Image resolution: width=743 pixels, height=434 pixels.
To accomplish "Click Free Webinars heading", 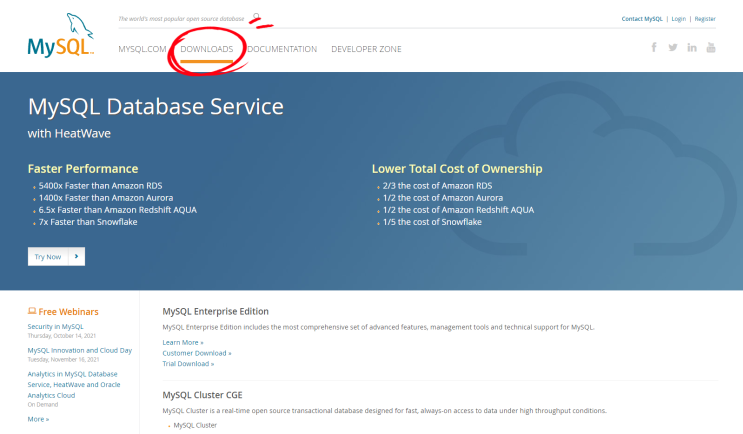I will pos(68,311).
